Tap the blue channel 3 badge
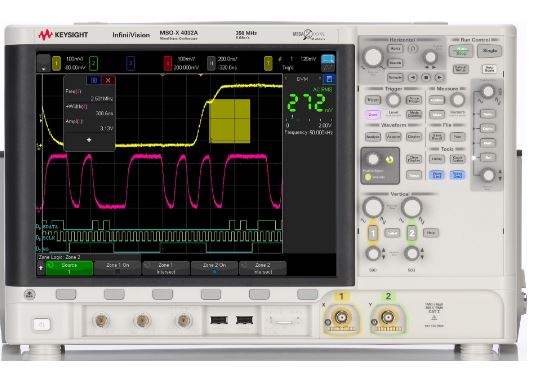The width and height of the screenshot is (538, 379). pos(130,63)
